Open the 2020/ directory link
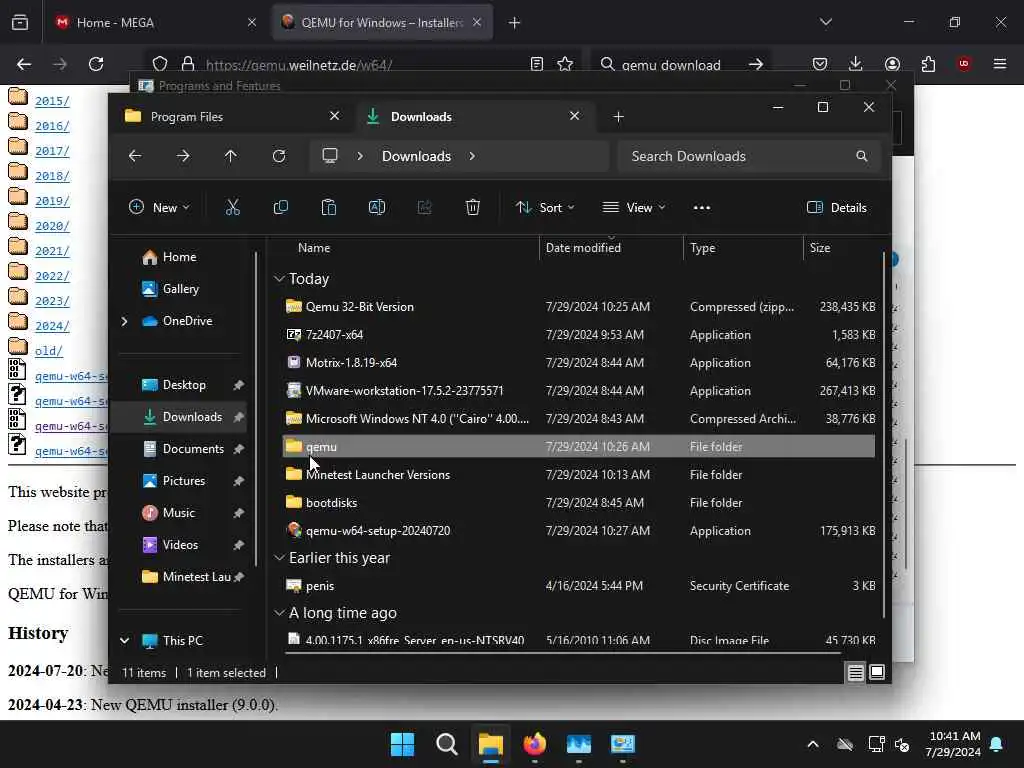1024x768 pixels. 52,225
